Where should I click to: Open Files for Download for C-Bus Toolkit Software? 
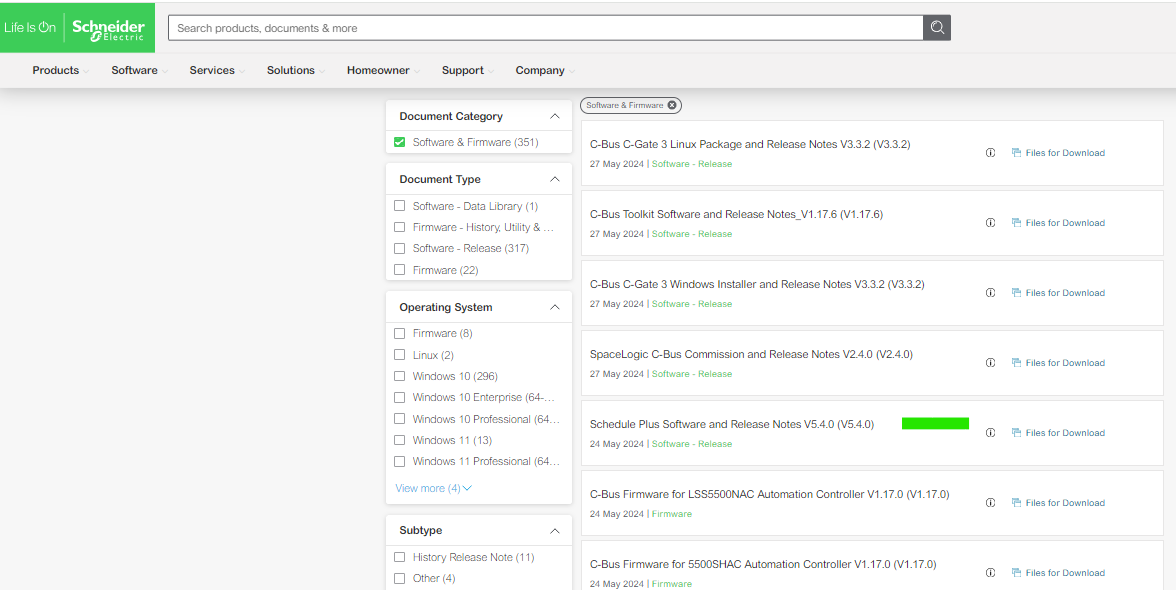coord(1058,223)
